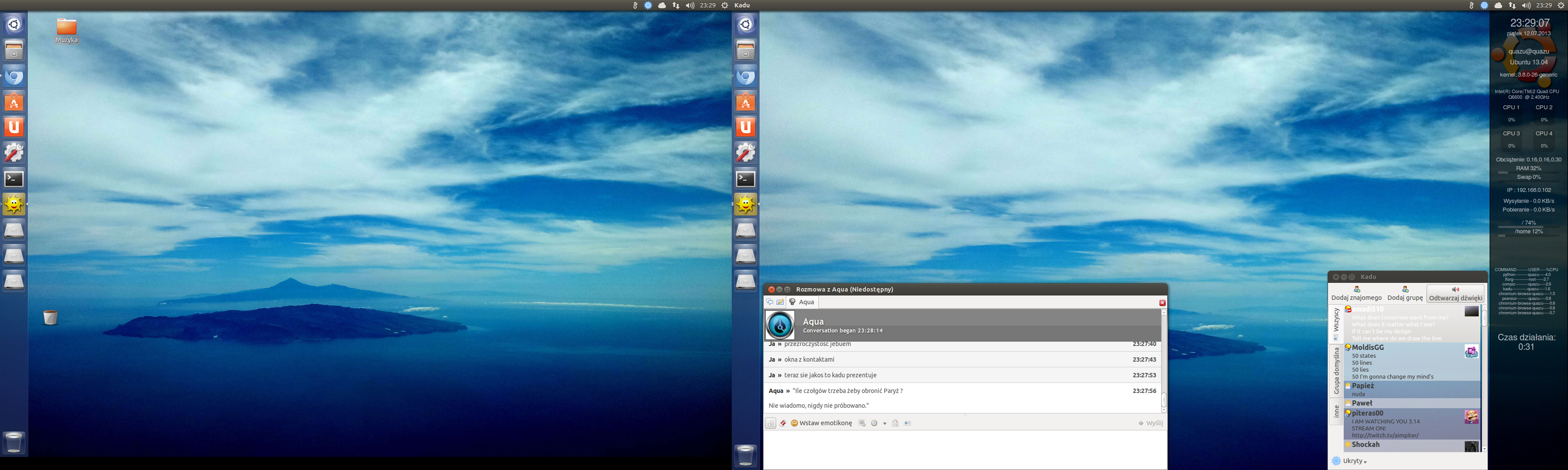This screenshot has width=1568, height=470.
Task: Click the chat messages vertical scrollbar handle
Action: coord(1163,400)
